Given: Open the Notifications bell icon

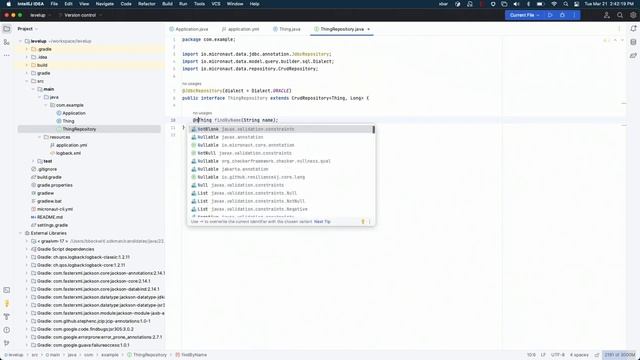Looking at the screenshot, I should (x=633, y=29).
